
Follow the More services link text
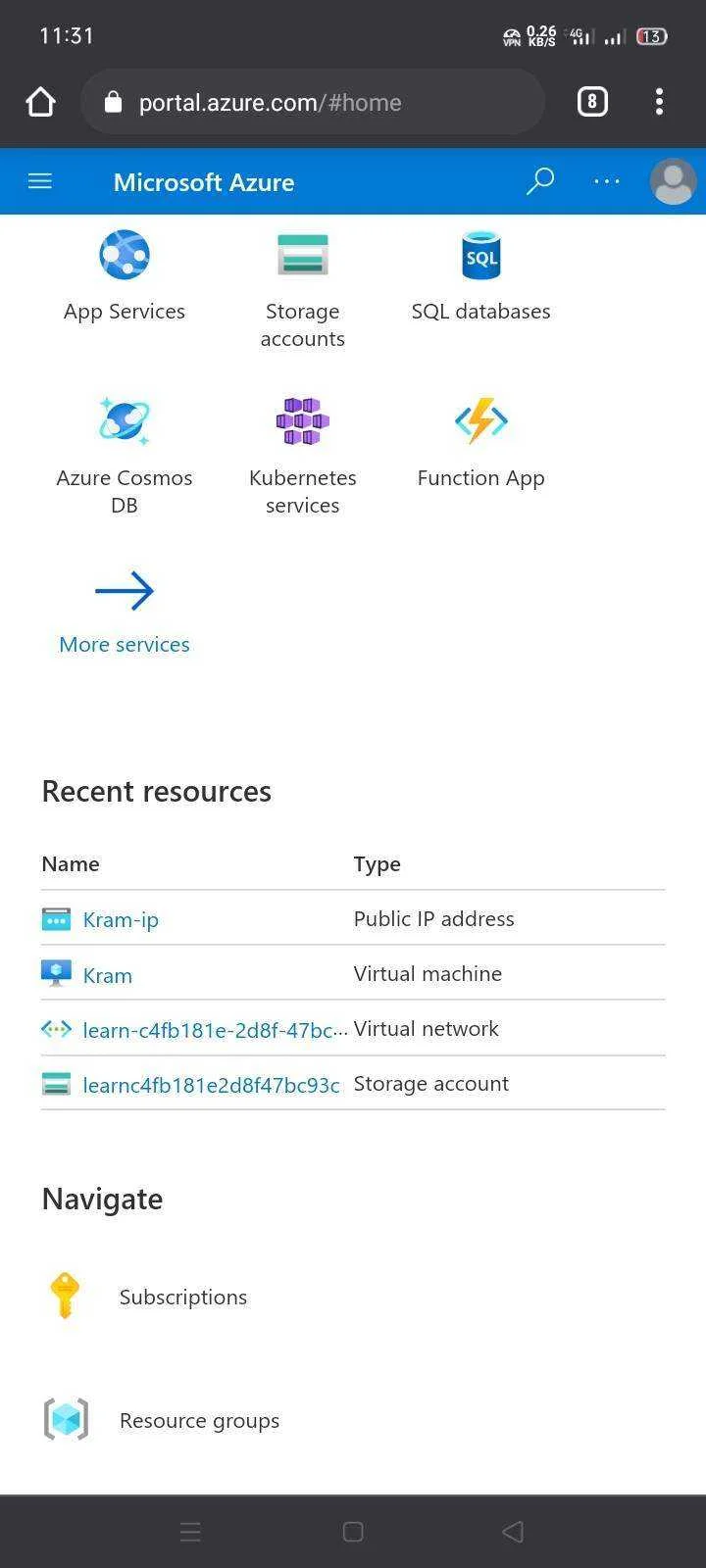(x=125, y=644)
